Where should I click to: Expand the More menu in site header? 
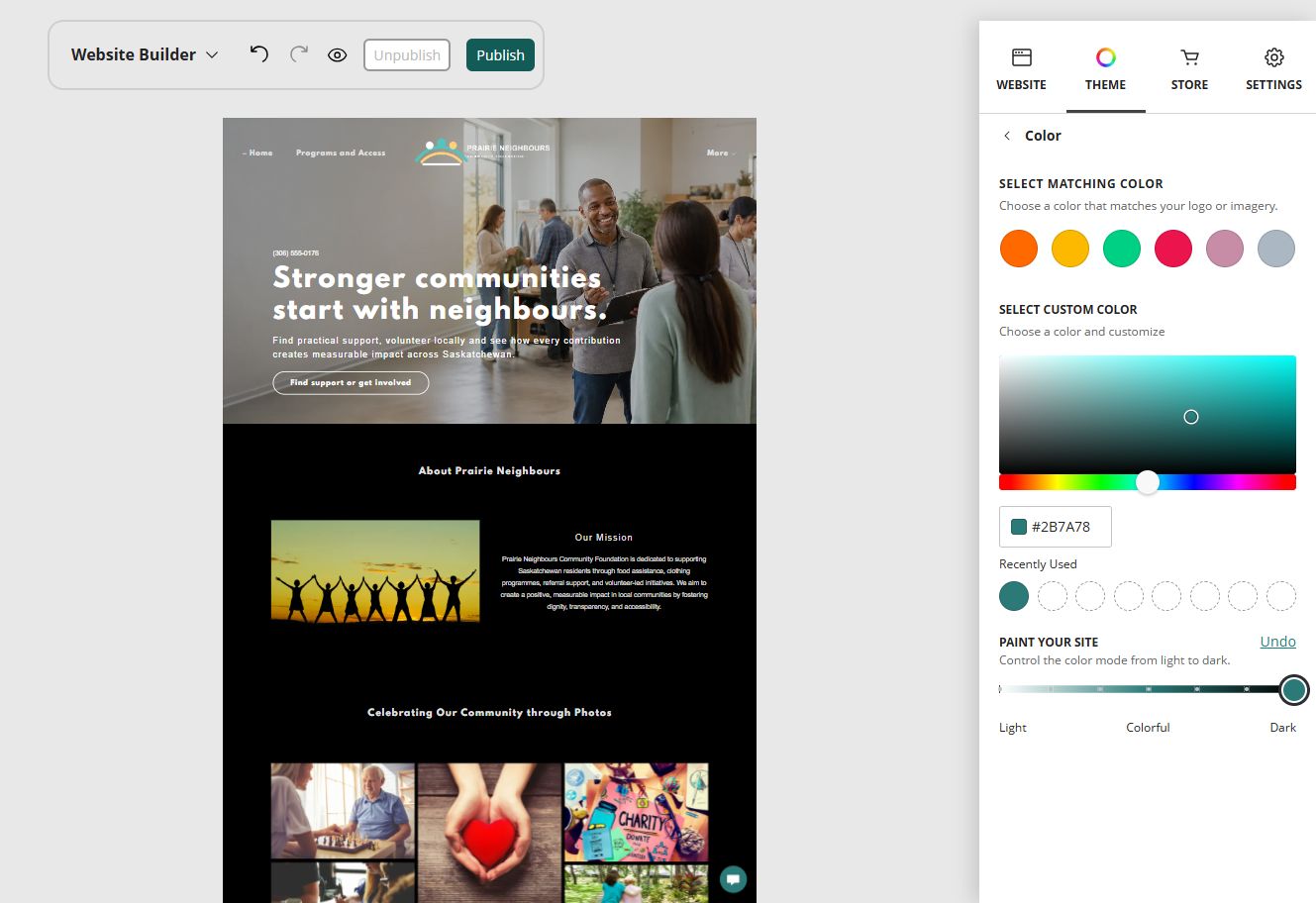click(x=721, y=152)
